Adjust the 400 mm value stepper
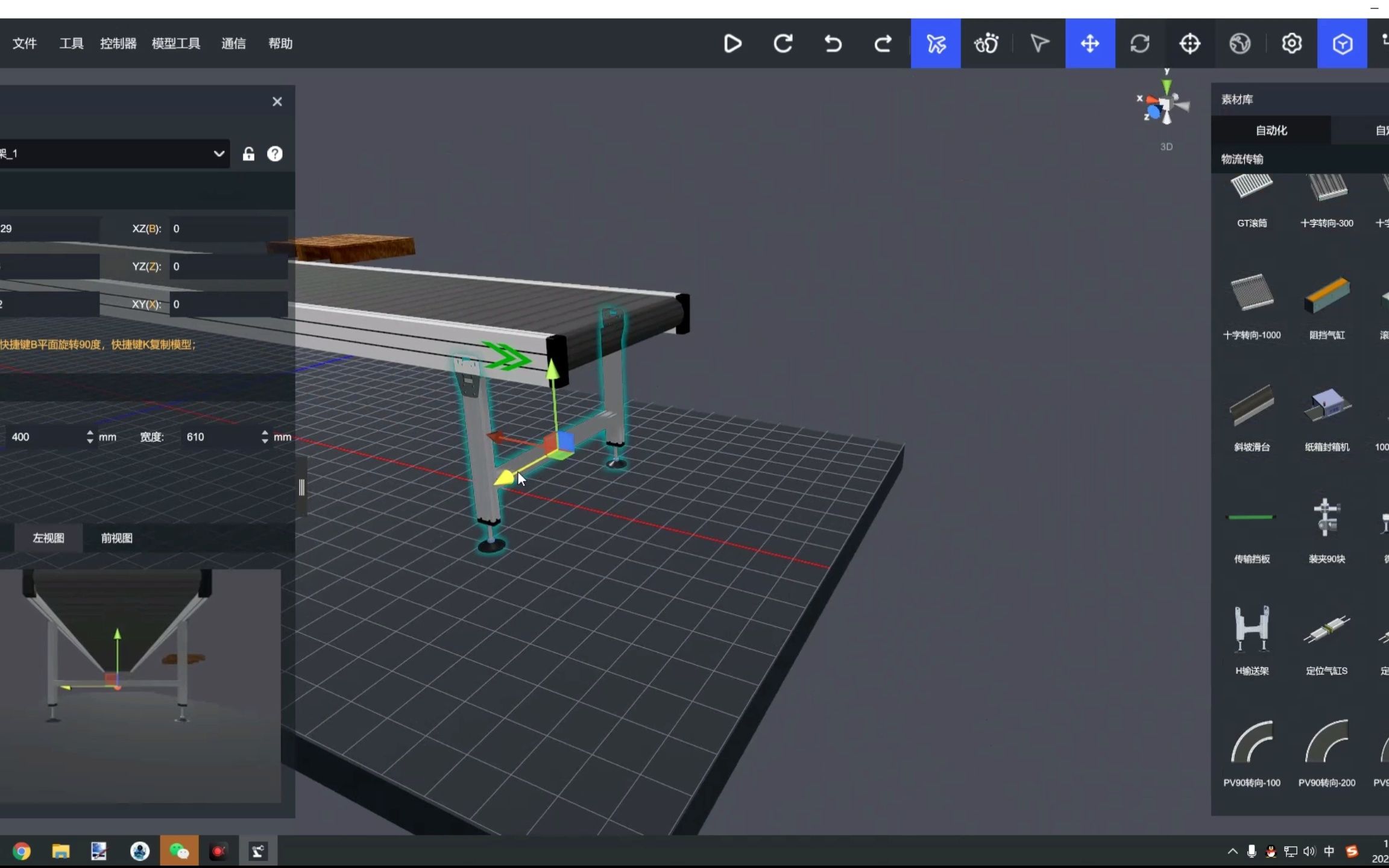Viewport: 1389px width, 868px height. (90, 436)
